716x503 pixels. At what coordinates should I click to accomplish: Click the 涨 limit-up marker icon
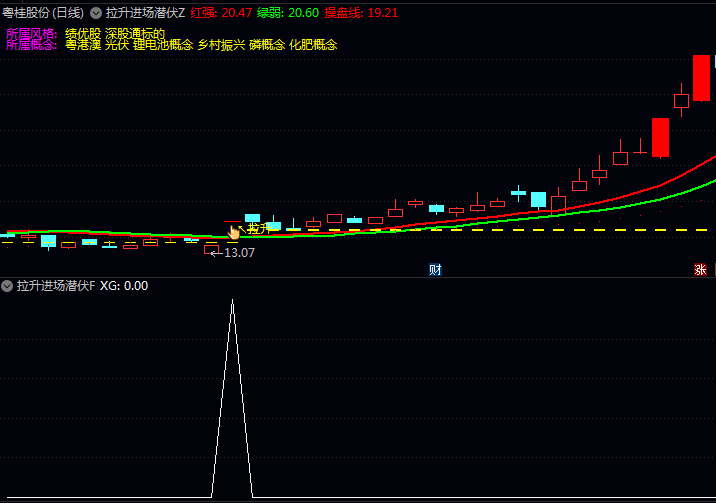point(700,270)
